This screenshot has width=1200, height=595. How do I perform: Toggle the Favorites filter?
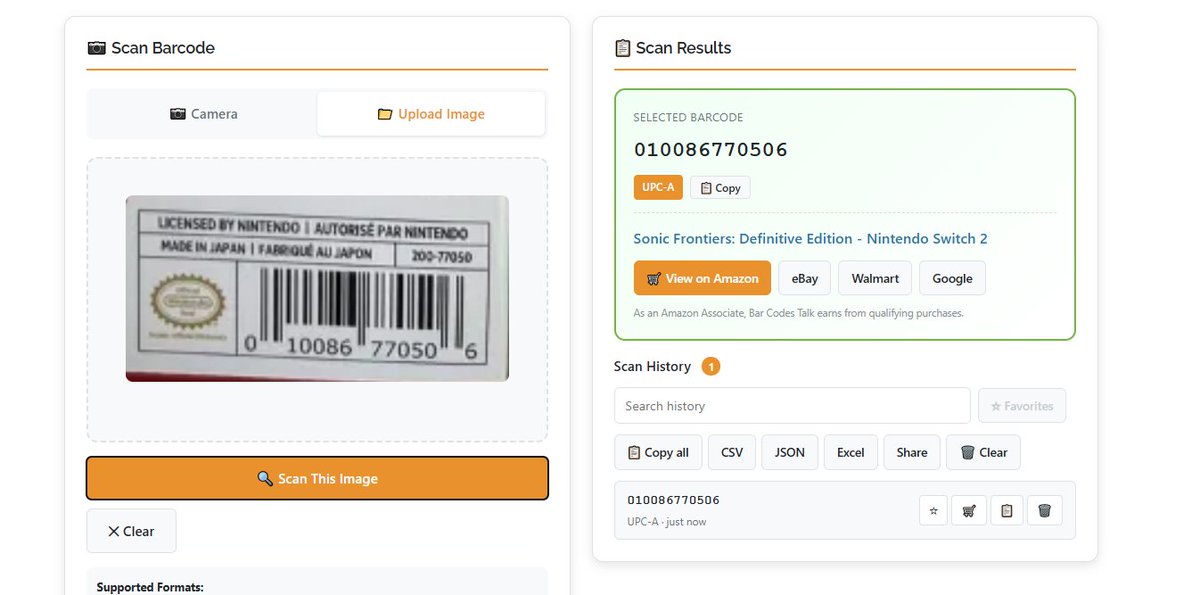[1022, 406]
